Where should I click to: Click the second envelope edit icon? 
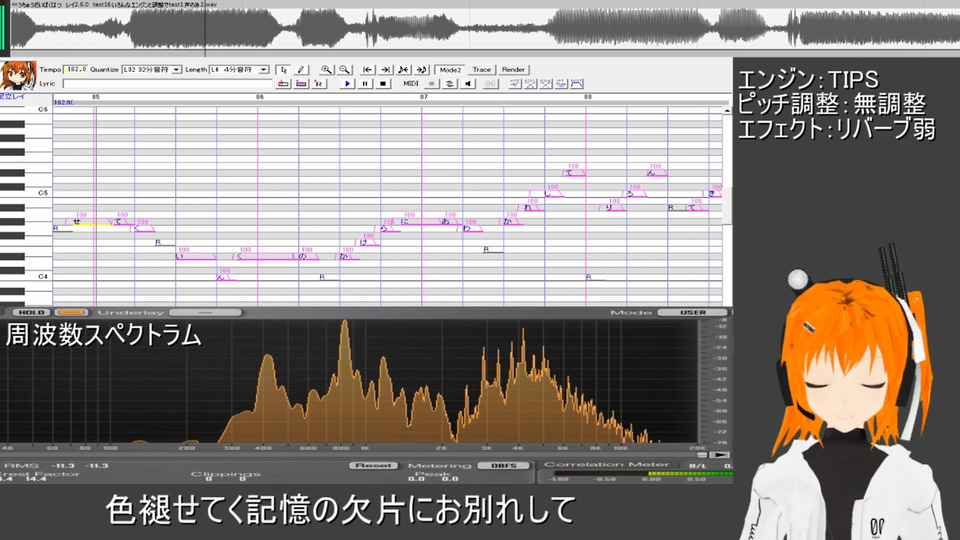coord(531,84)
